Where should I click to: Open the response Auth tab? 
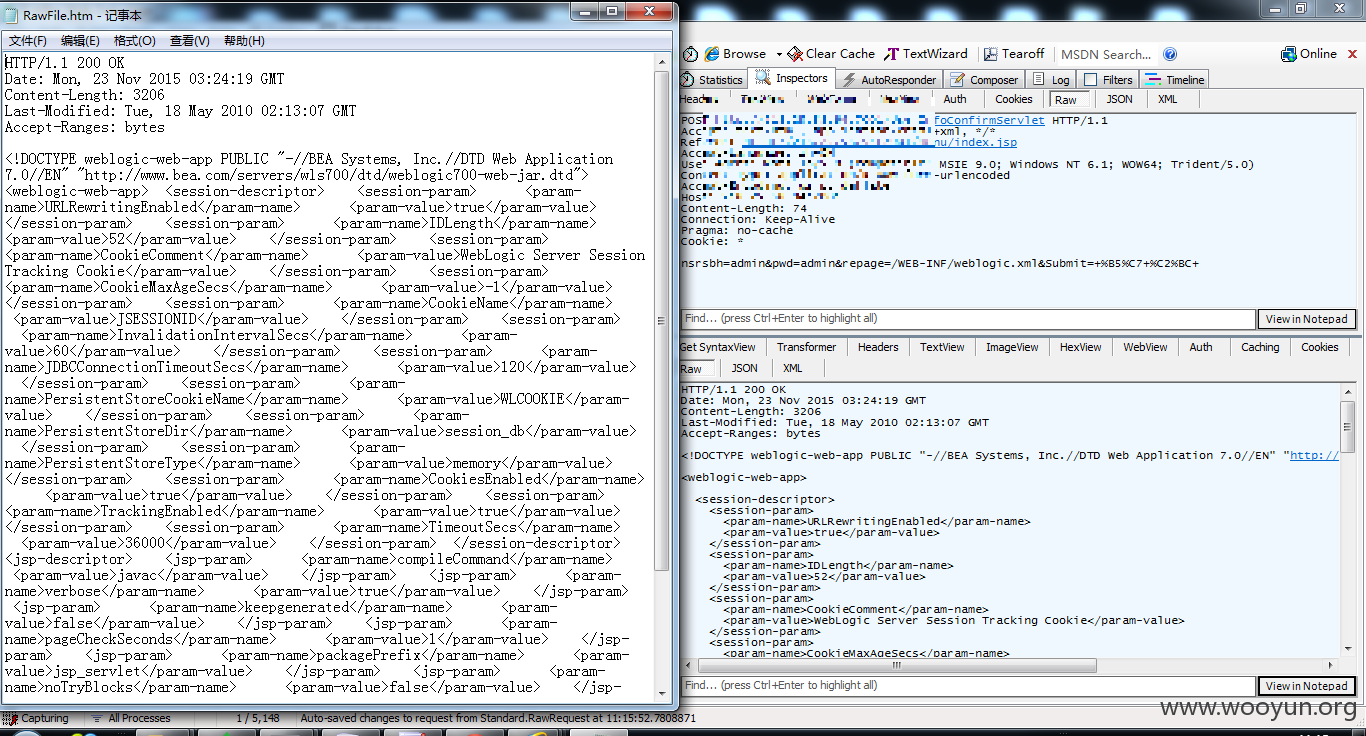point(1201,347)
